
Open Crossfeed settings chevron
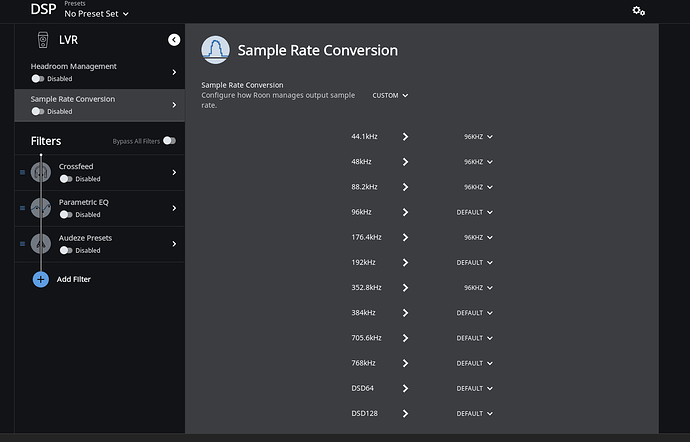coord(174,172)
